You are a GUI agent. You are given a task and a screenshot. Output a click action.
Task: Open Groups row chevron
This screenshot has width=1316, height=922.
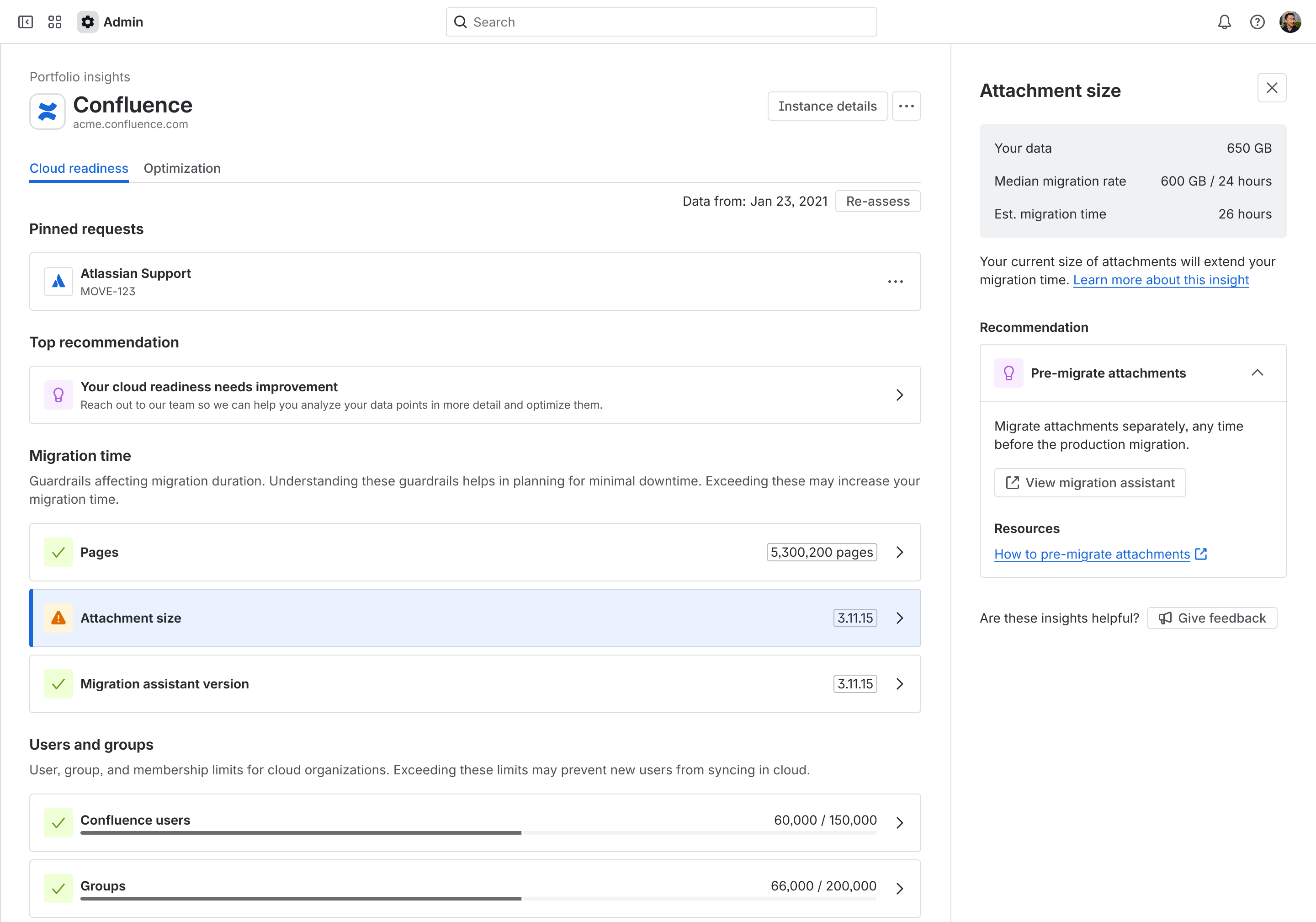[x=900, y=889]
